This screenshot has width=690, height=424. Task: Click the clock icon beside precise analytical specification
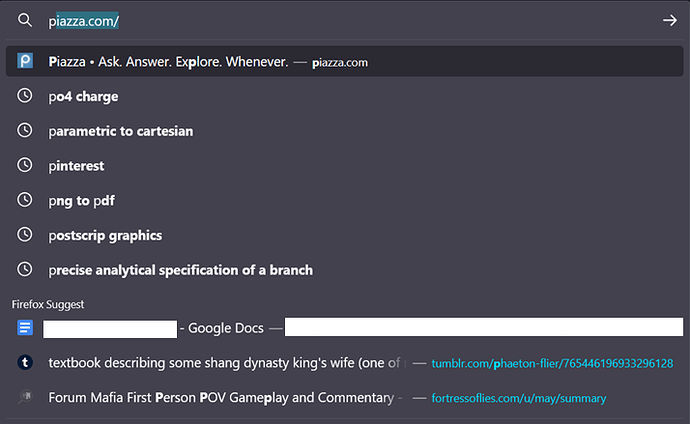coord(25,269)
